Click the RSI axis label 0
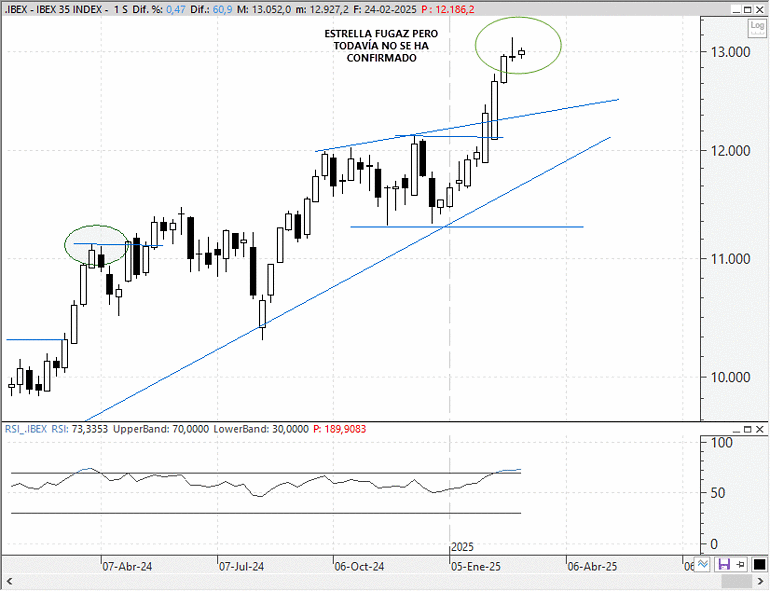This screenshot has height=591, width=770. (x=714, y=544)
